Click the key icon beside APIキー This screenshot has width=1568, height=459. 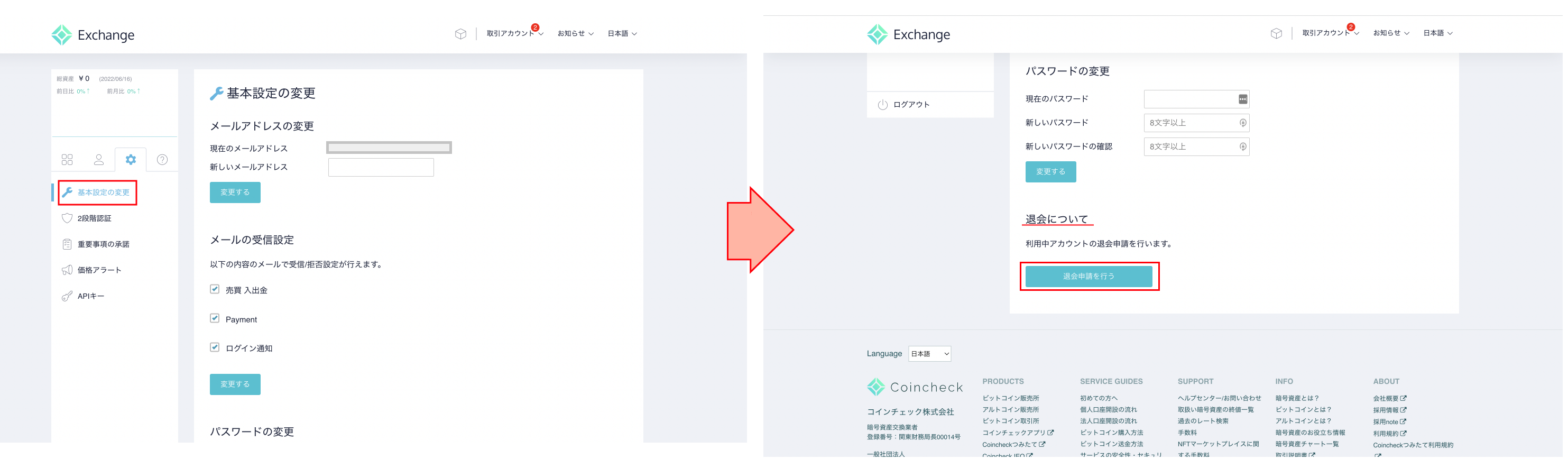pos(67,297)
